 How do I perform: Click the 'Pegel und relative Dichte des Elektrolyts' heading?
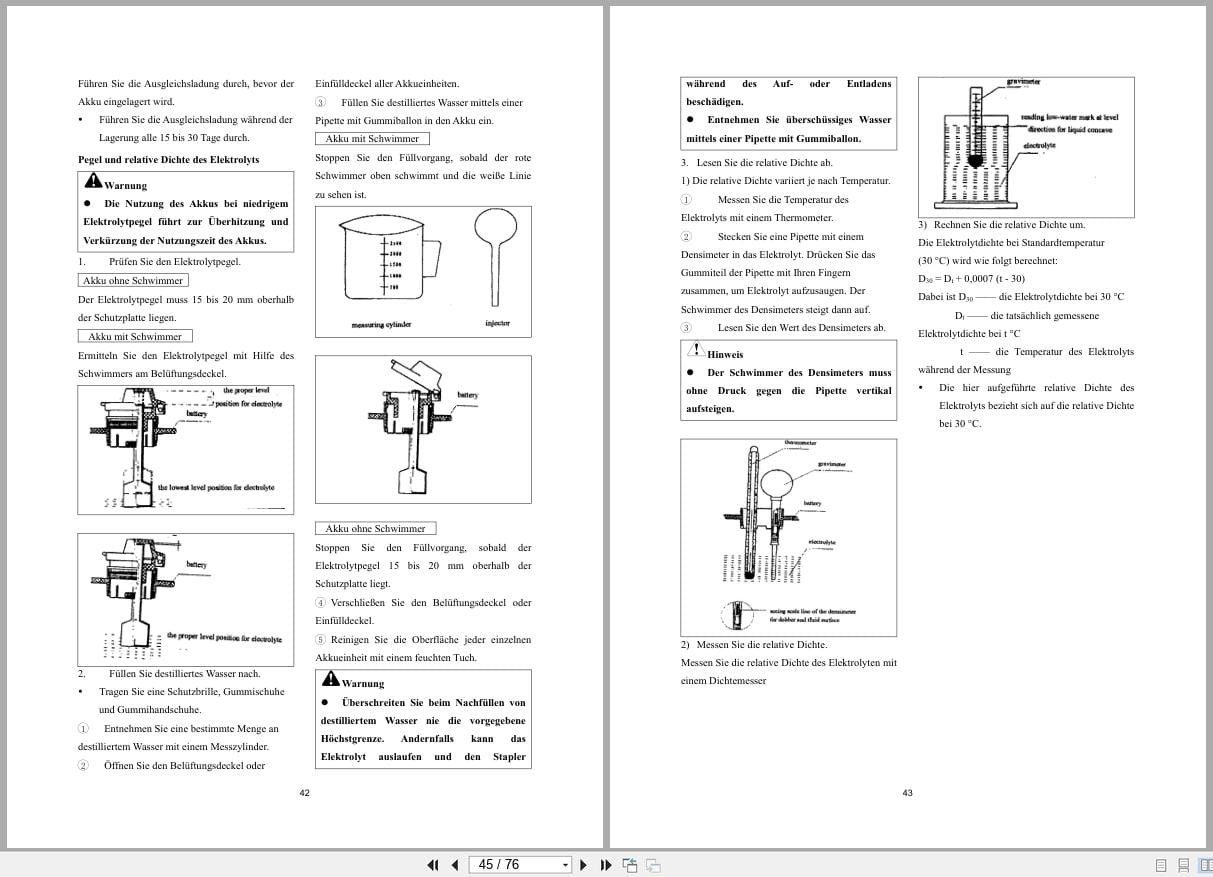pos(168,159)
